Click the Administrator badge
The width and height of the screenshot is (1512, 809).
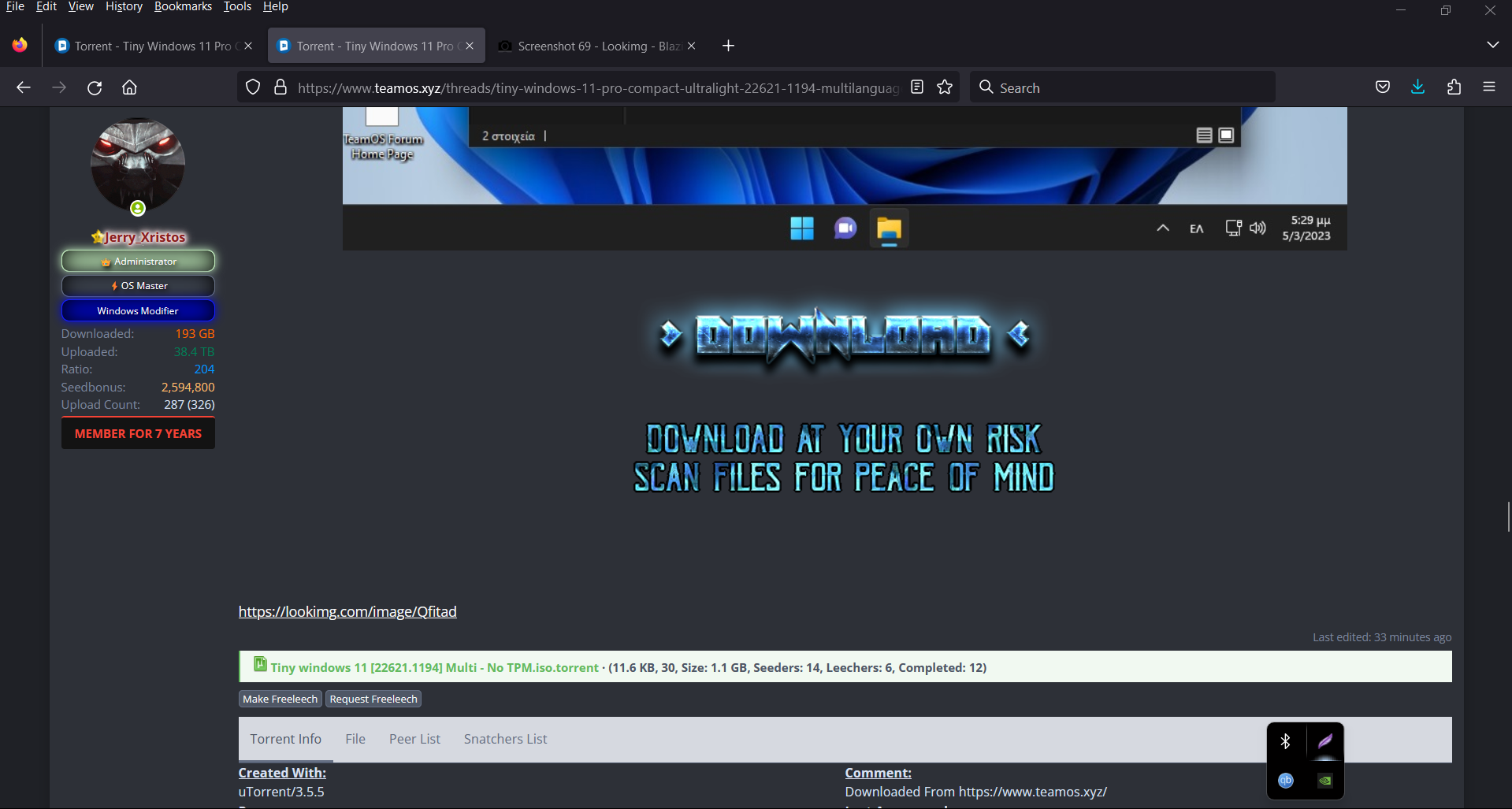coord(138,261)
